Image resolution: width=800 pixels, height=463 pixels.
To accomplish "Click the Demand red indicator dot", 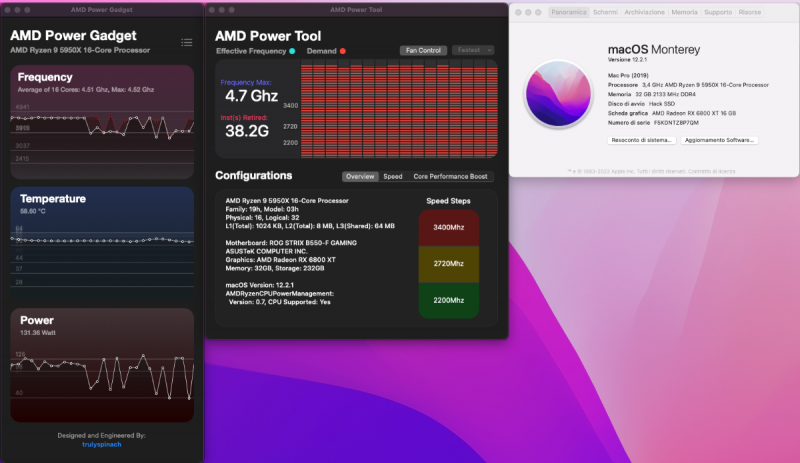I will (343, 51).
